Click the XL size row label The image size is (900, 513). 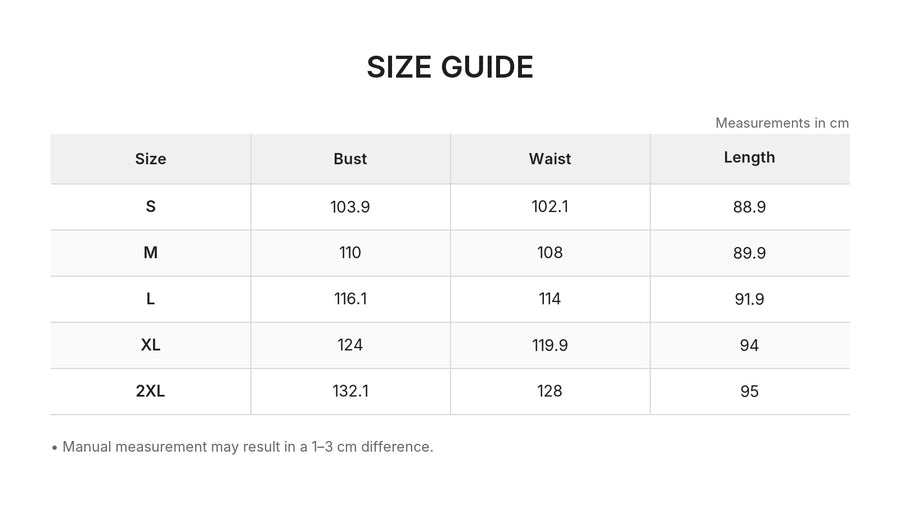pyautogui.click(x=150, y=345)
